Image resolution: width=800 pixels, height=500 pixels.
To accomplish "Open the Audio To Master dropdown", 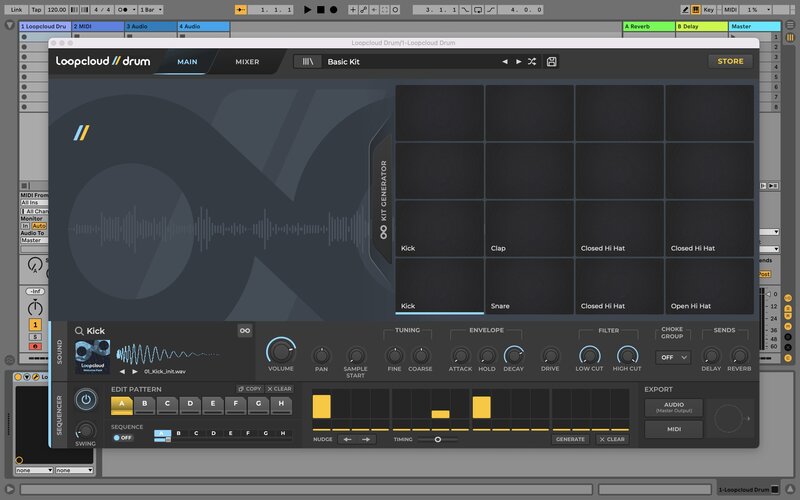I will pyautogui.click(x=34, y=240).
